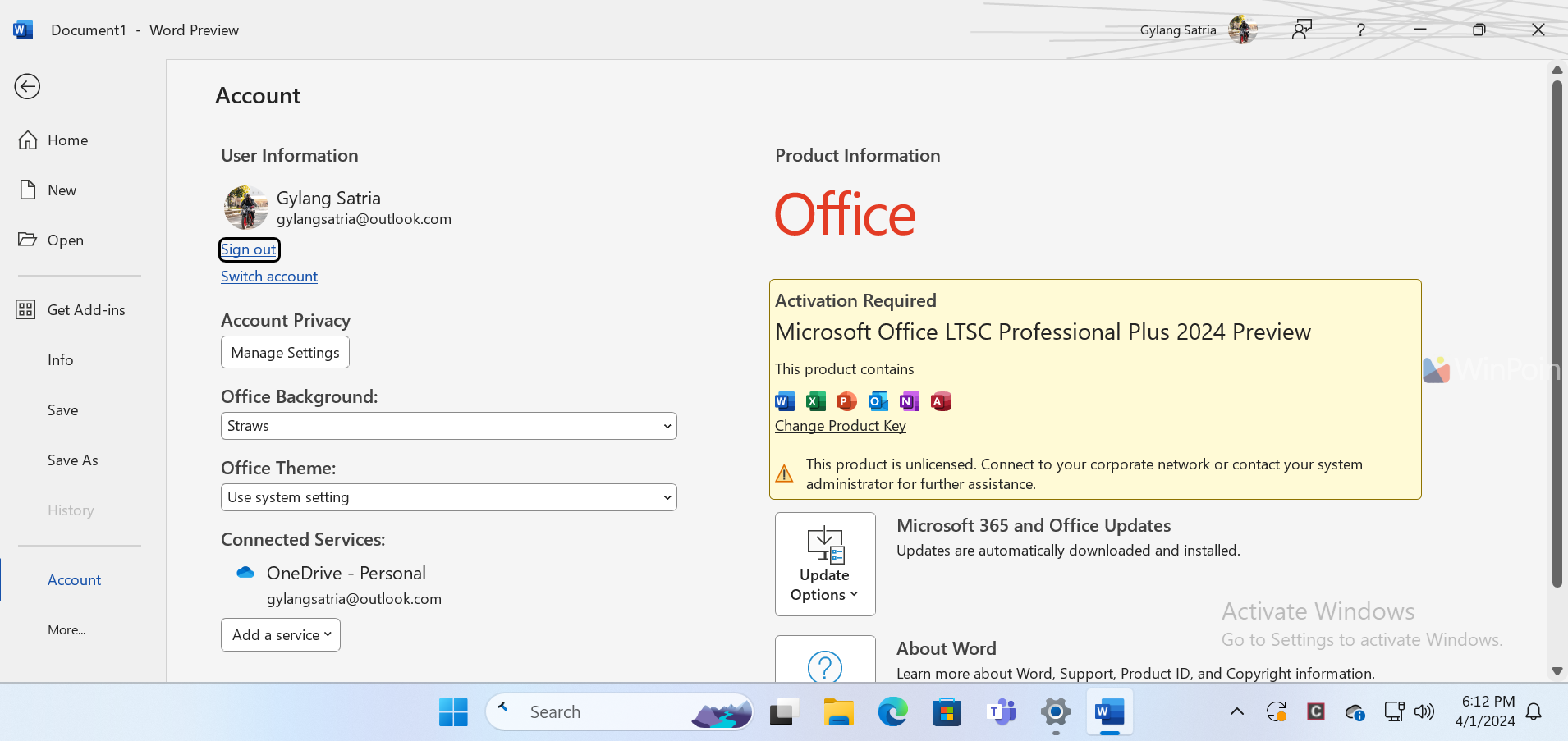Open help via question mark icon
The width and height of the screenshot is (1568, 741).
click(1360, 30)
